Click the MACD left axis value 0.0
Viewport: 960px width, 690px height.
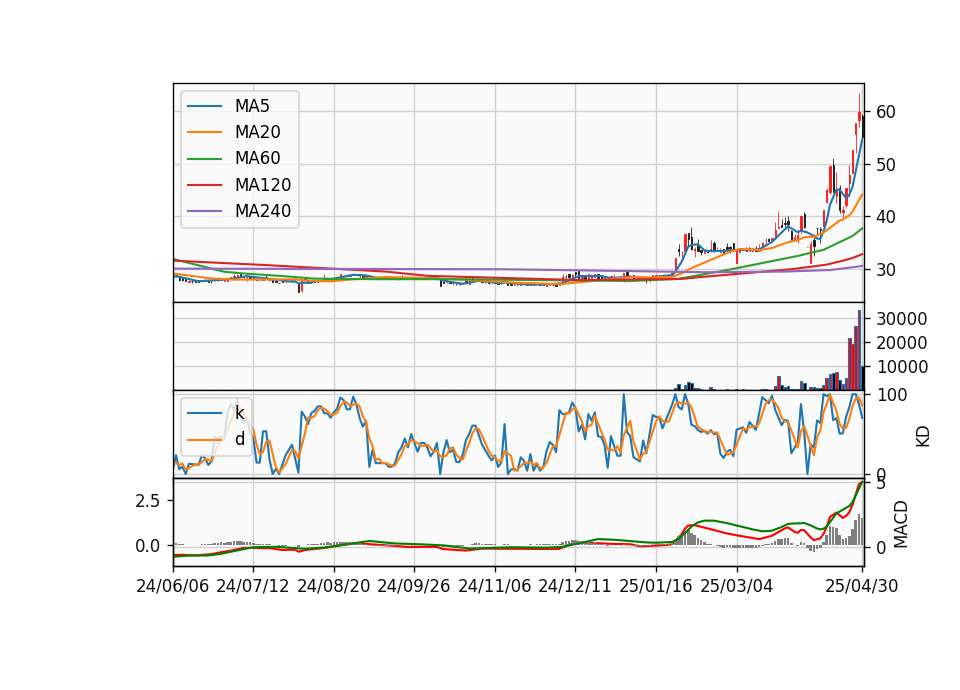coord(148,546)
